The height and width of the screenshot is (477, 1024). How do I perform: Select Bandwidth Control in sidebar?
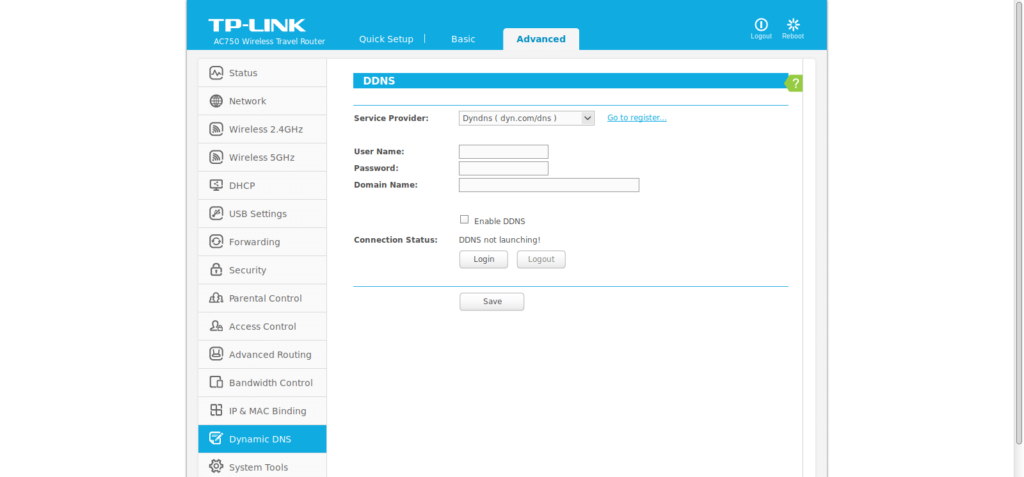(x=270, y=383)
